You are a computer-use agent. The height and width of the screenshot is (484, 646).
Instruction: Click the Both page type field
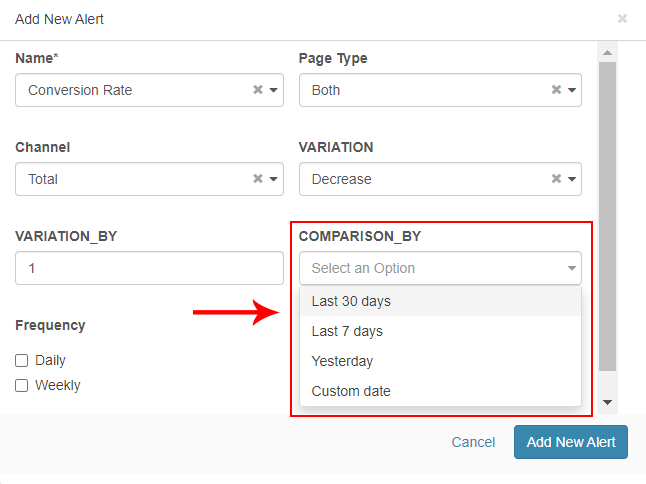[x=440, y=90]
